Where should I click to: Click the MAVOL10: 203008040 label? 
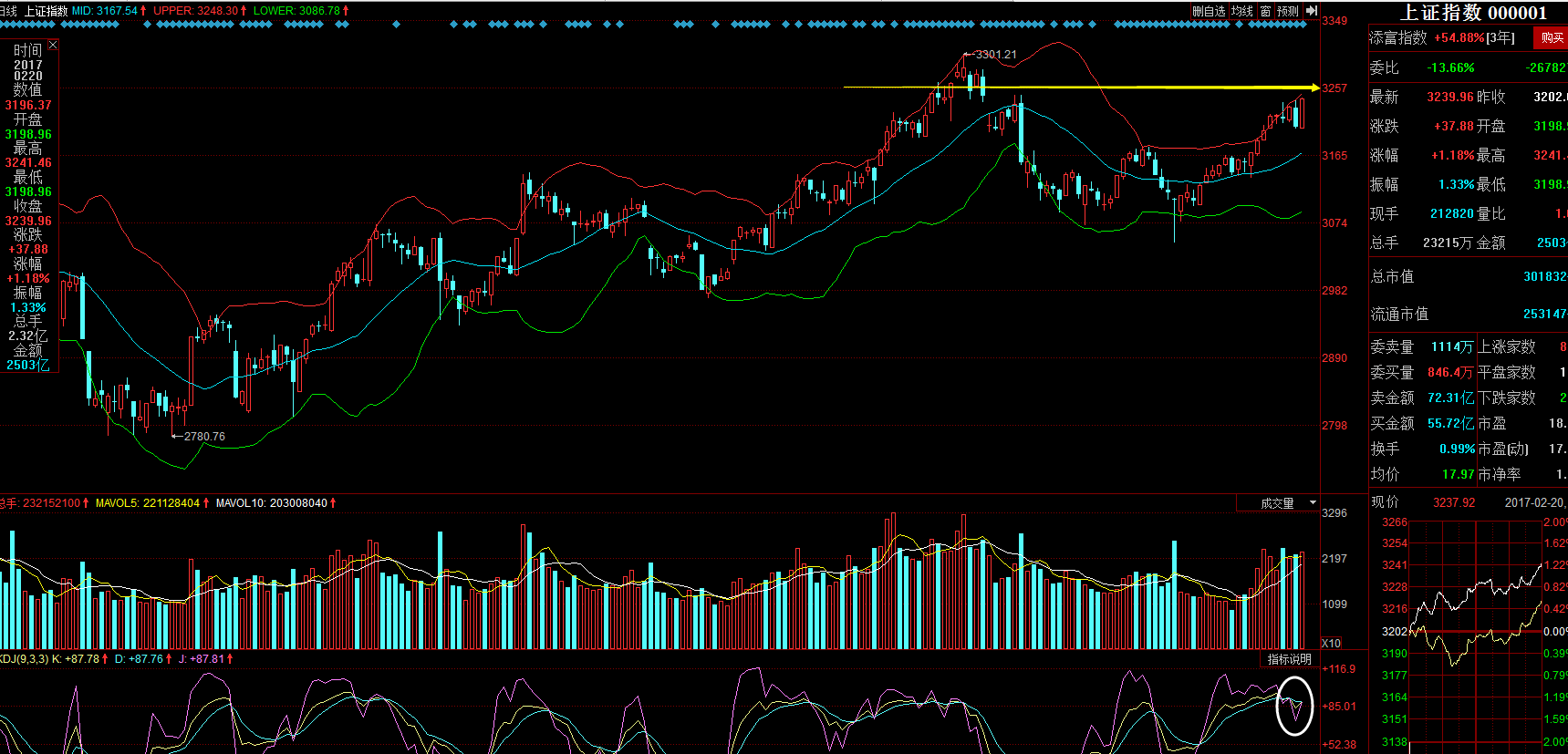[x=275, y=503]
